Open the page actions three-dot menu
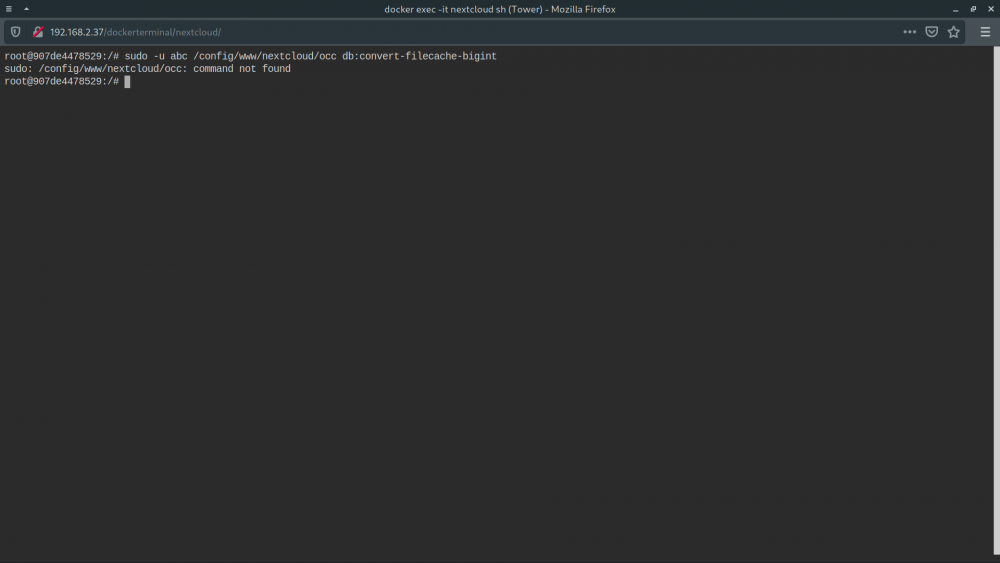Image resolution: width=1000 pixels, height=563 pixels. point(909,32)
